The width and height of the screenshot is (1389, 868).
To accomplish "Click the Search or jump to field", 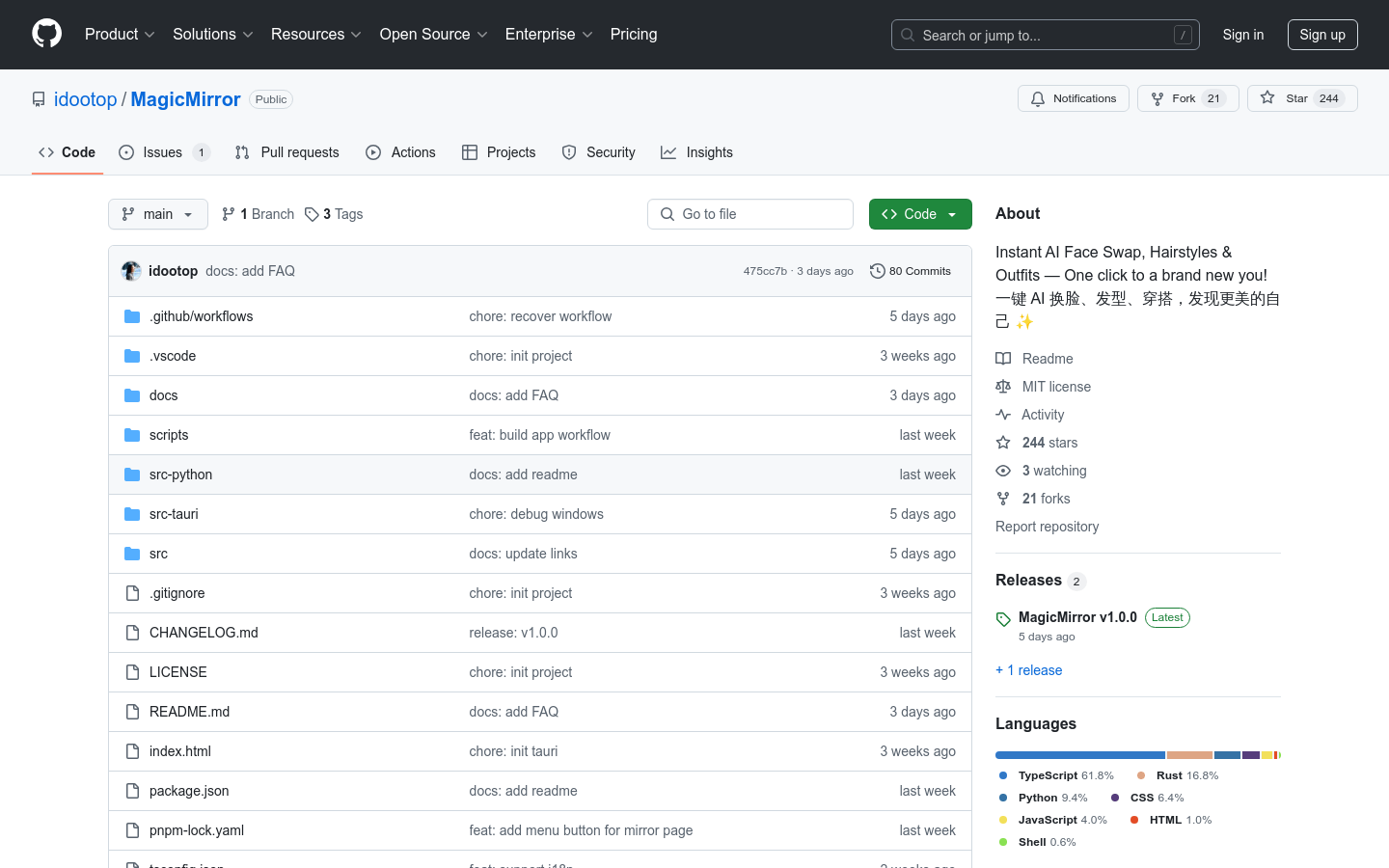I will click(1046, 35).
